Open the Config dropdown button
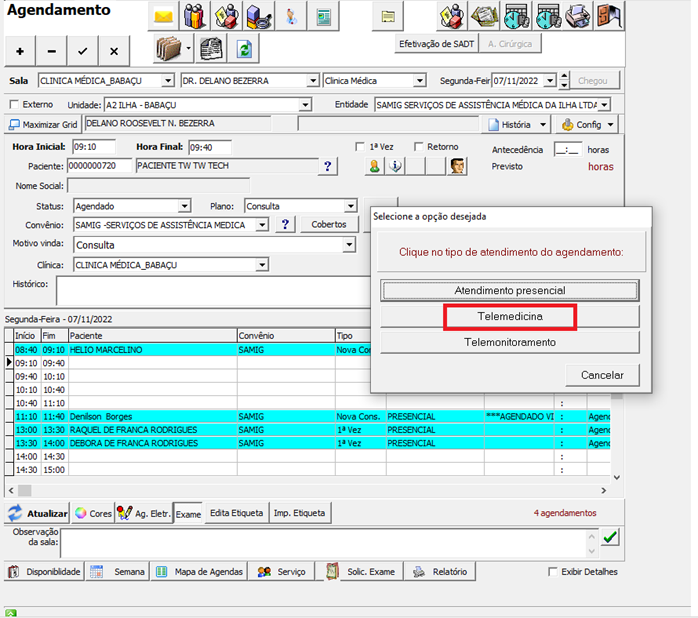698x618 pixels. click(x=588, y=125)
